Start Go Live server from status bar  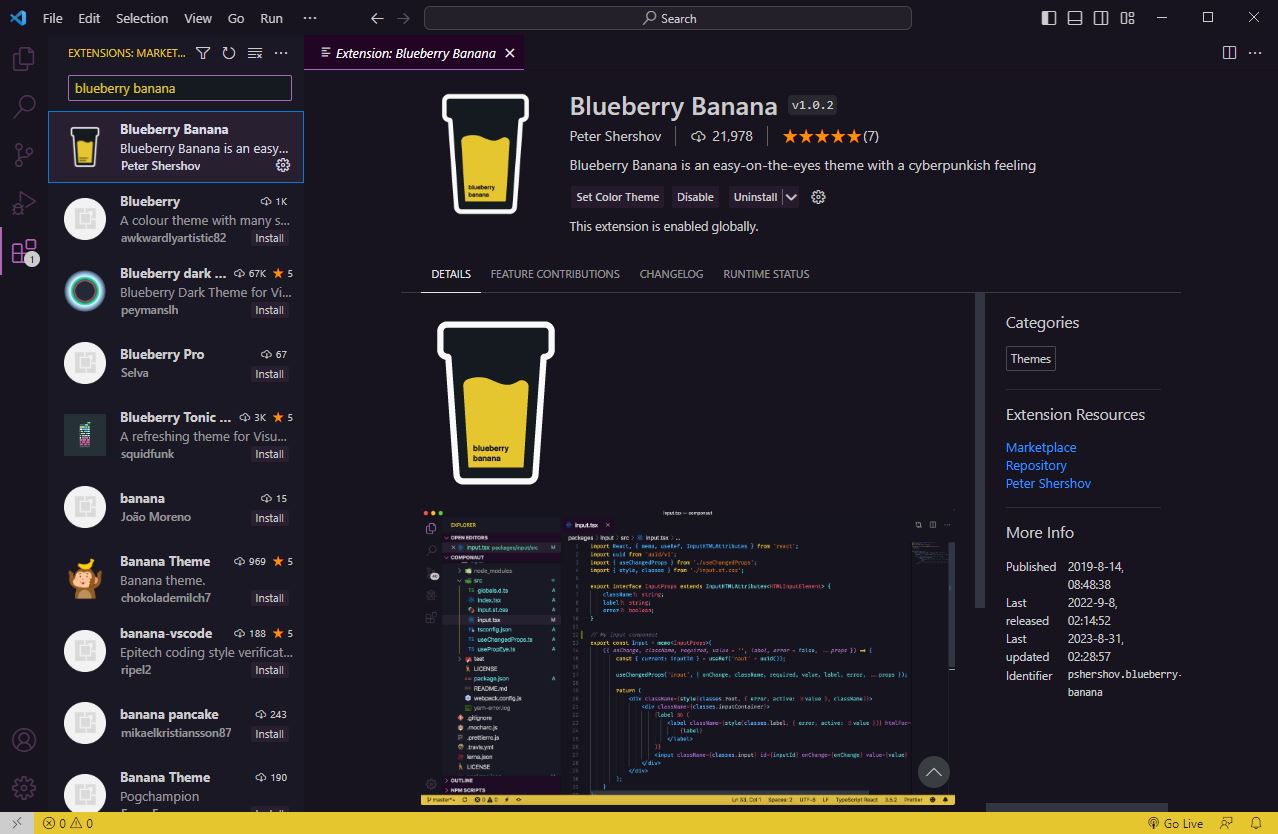pyautogui.click(x=1174, y=823)
